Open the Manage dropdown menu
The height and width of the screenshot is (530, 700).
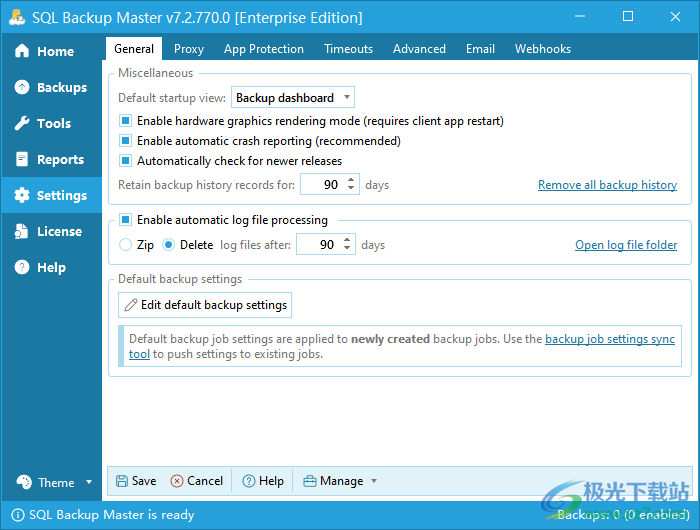(340, 481)
